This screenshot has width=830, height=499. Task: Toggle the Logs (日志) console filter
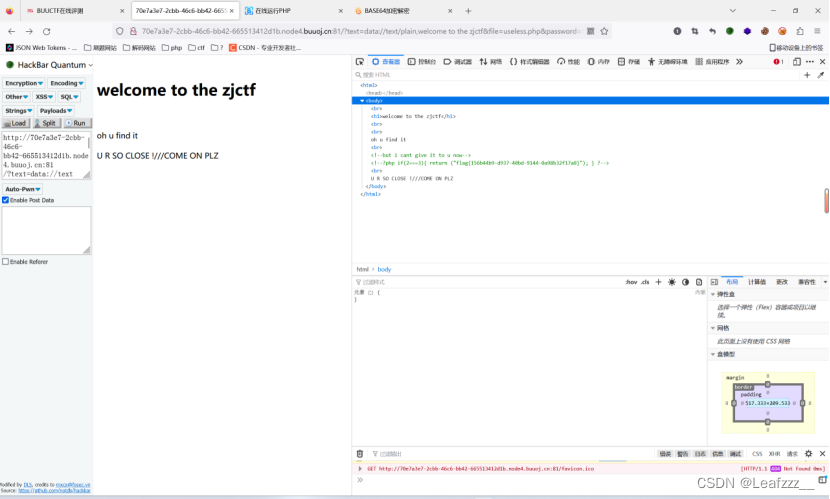coord(700,454)
